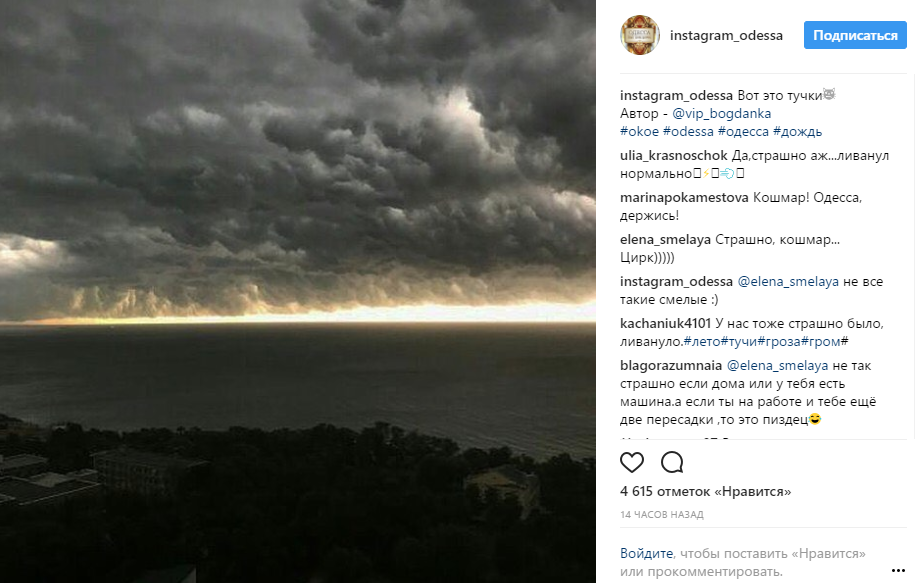
Task: View ulia_krasnoschok commenter profile
Action: [x=673, y=155]
